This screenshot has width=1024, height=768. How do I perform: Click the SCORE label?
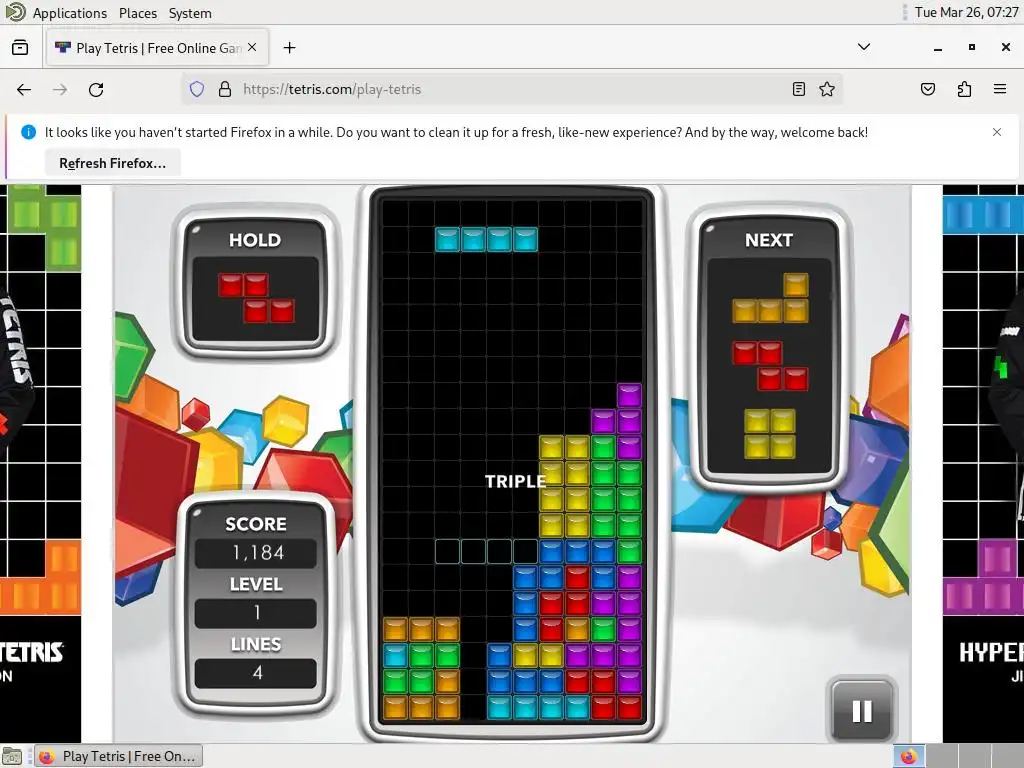256,524
